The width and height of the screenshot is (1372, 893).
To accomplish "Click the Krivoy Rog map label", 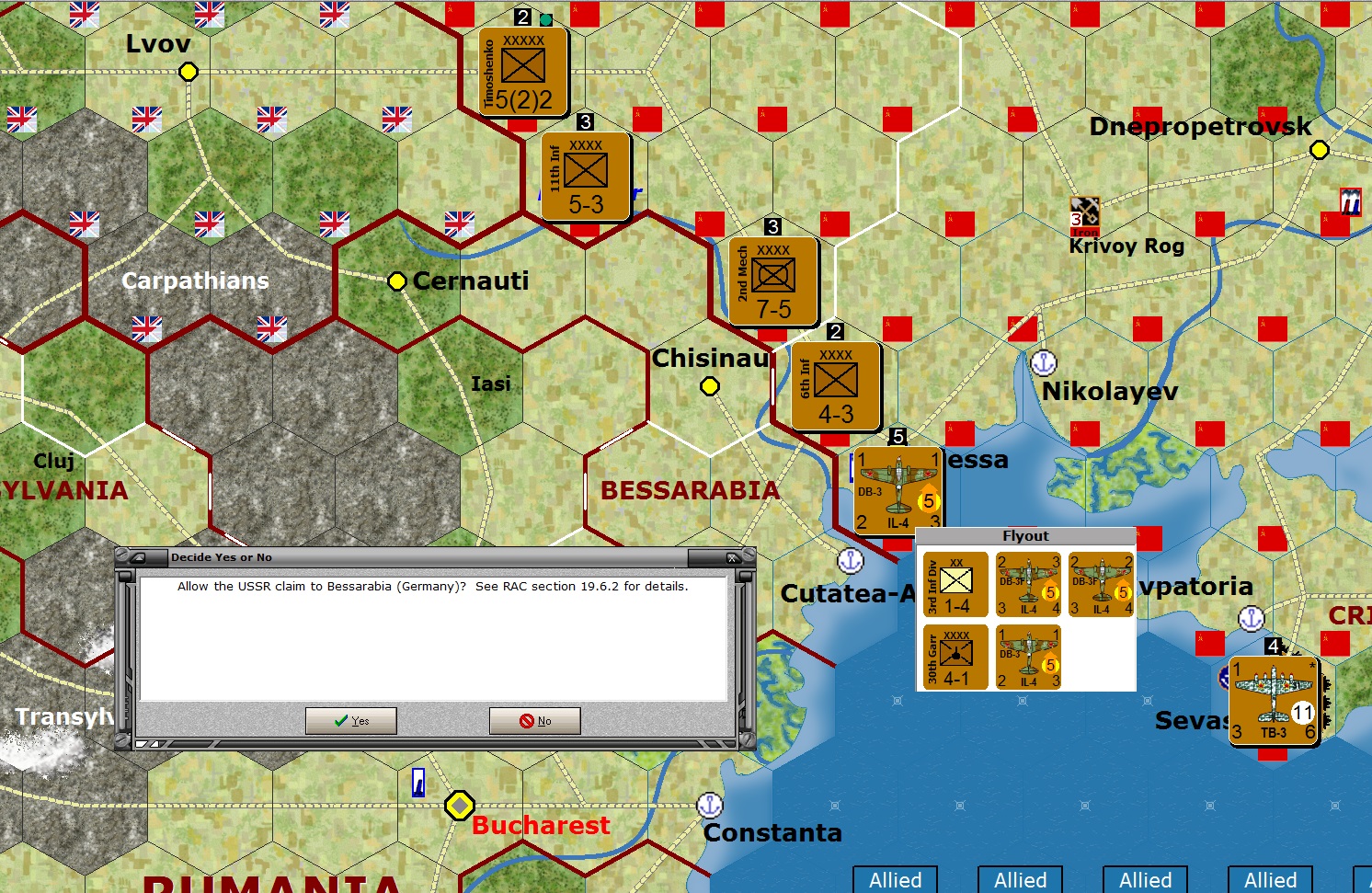I will [x=1126, y=246].
